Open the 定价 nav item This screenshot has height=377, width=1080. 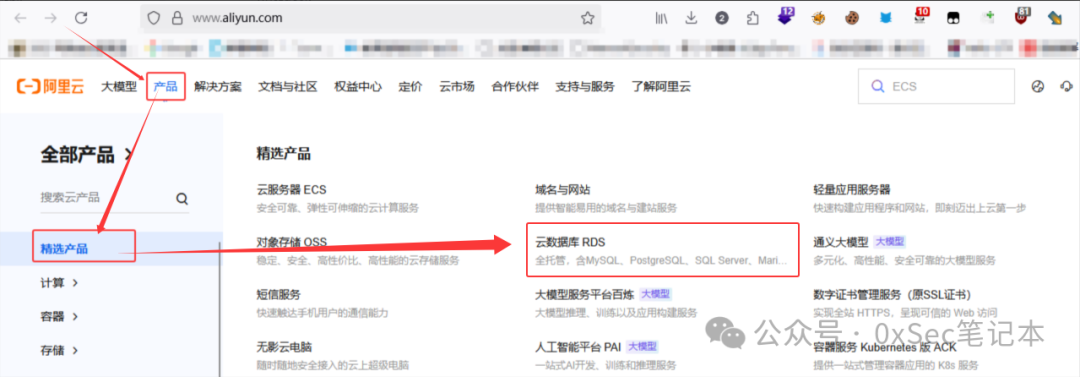click(x=411, y=87)
